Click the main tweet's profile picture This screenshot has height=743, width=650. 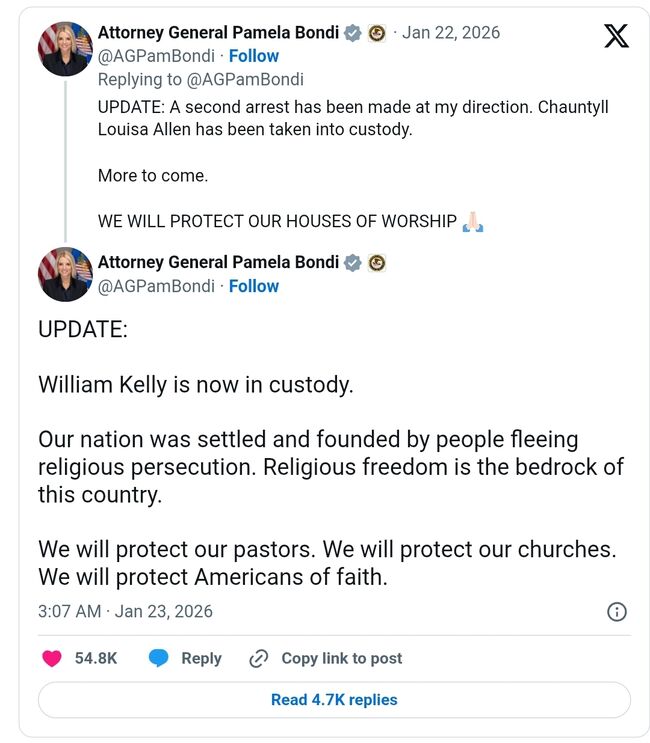65,275
